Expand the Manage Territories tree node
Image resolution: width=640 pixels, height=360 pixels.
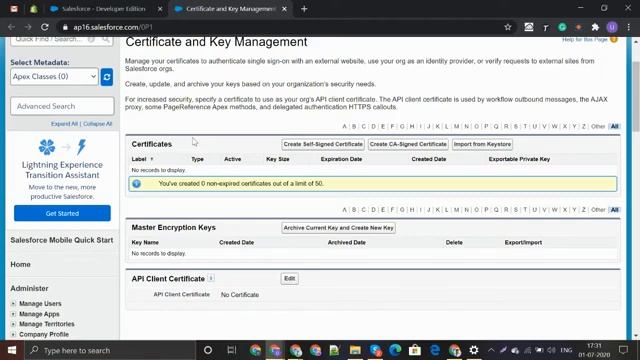click(x=13, y=324)
